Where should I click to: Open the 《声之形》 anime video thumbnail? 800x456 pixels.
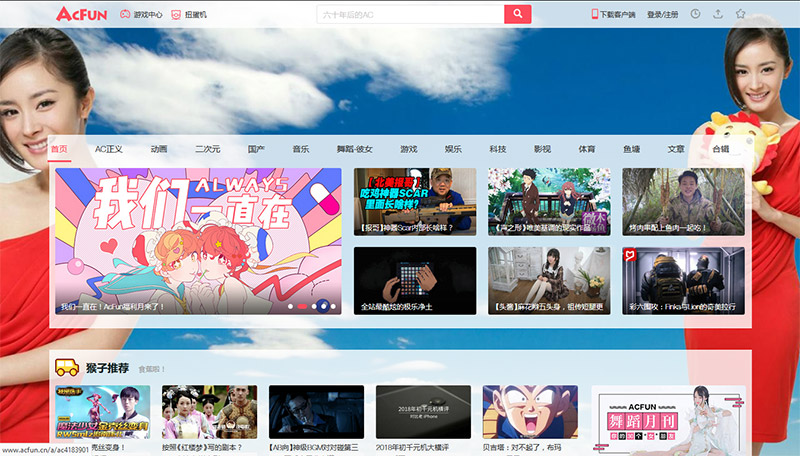pyautogui.click(x=549, y=201)
